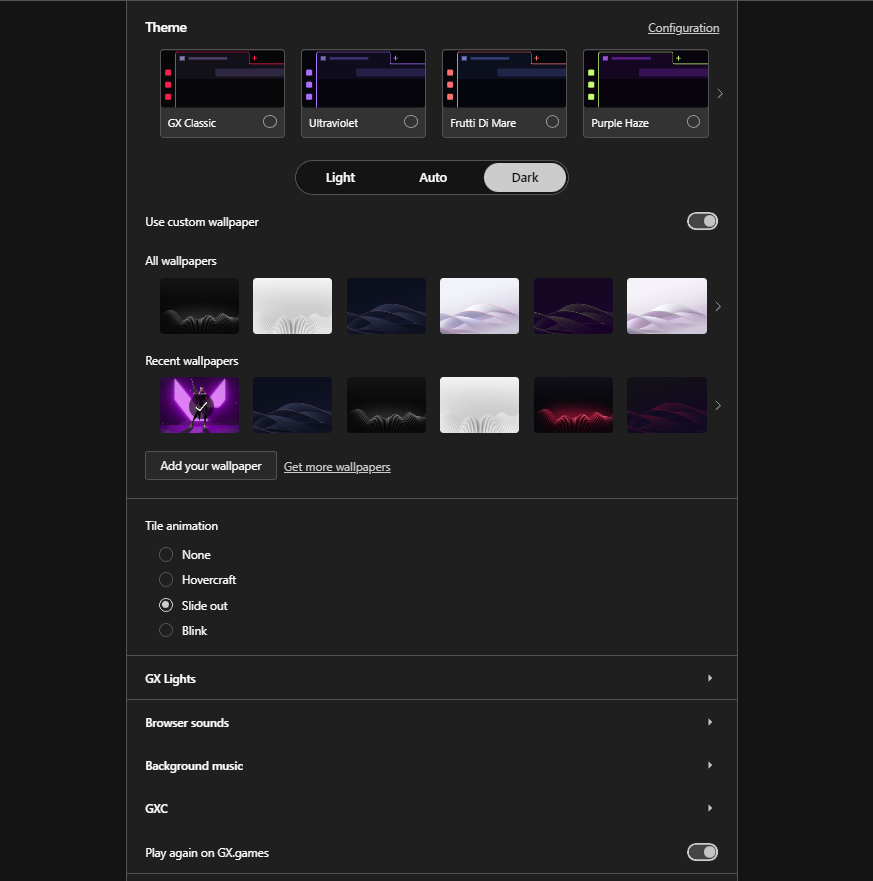Pick the Frutti Di Mare theme preview
Viewport: 873px width, 881px height.
504,93
